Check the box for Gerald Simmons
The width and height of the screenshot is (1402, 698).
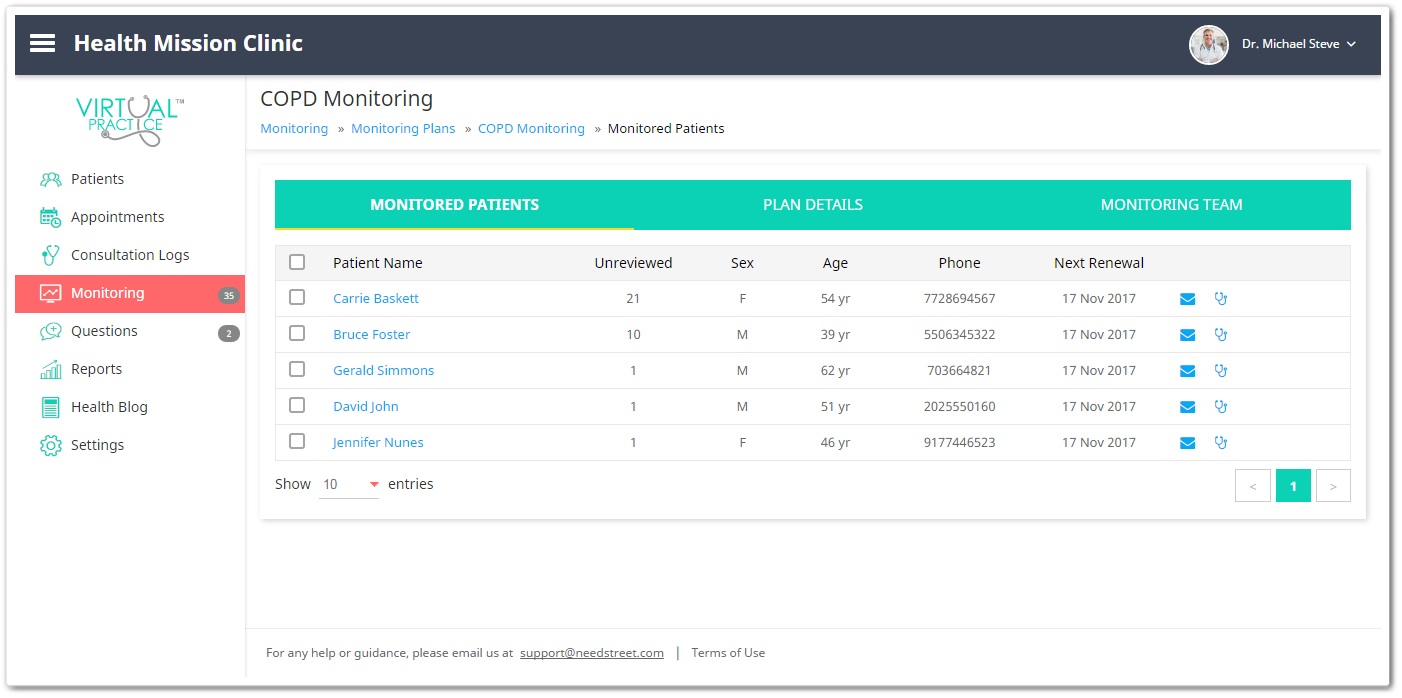click(x=297, y=369)
